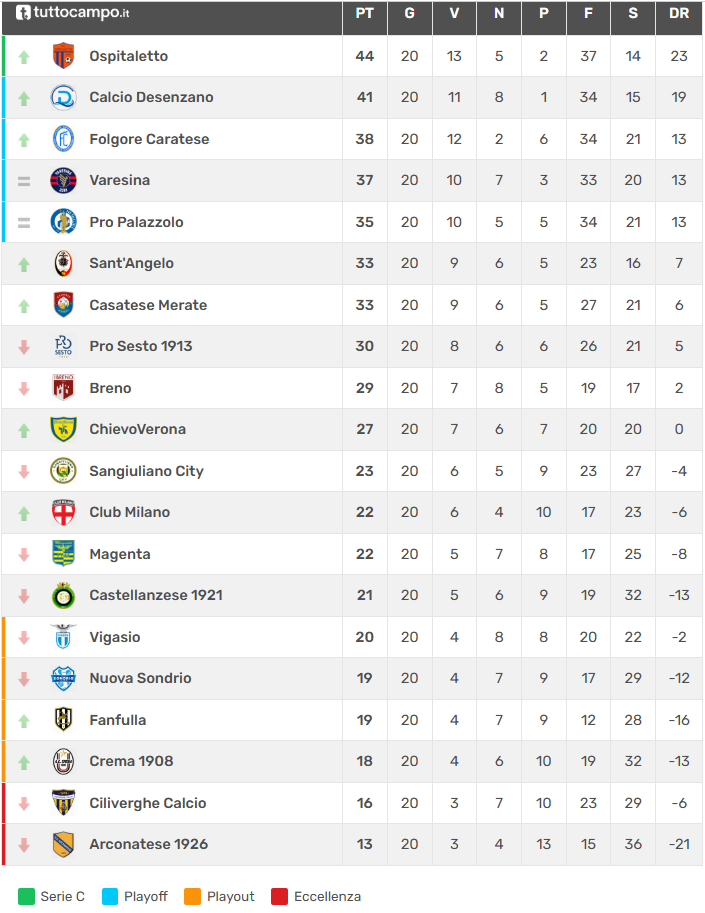Click the V wins column header
This screenshot has width=705, height=913.
click(454, 14)
